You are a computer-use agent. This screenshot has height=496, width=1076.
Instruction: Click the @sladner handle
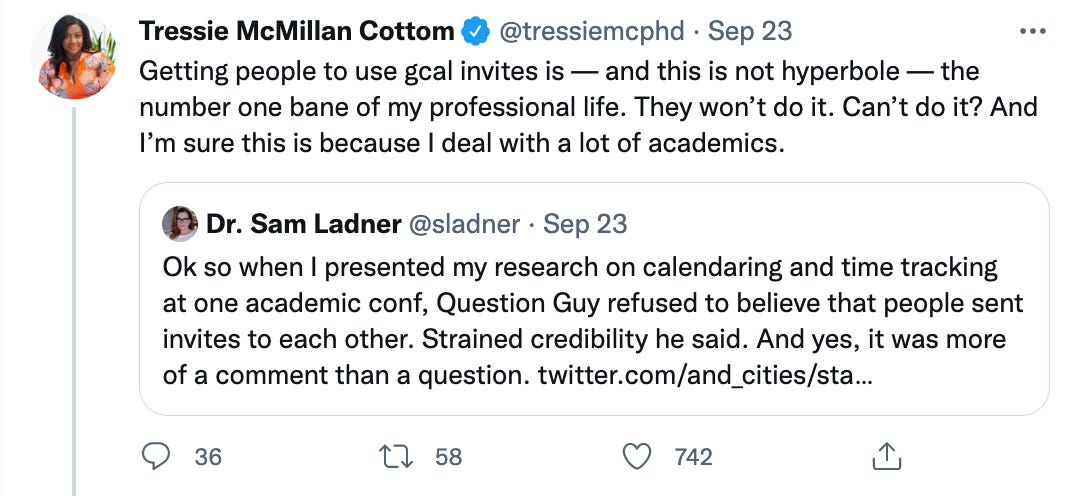pos(465,224)
